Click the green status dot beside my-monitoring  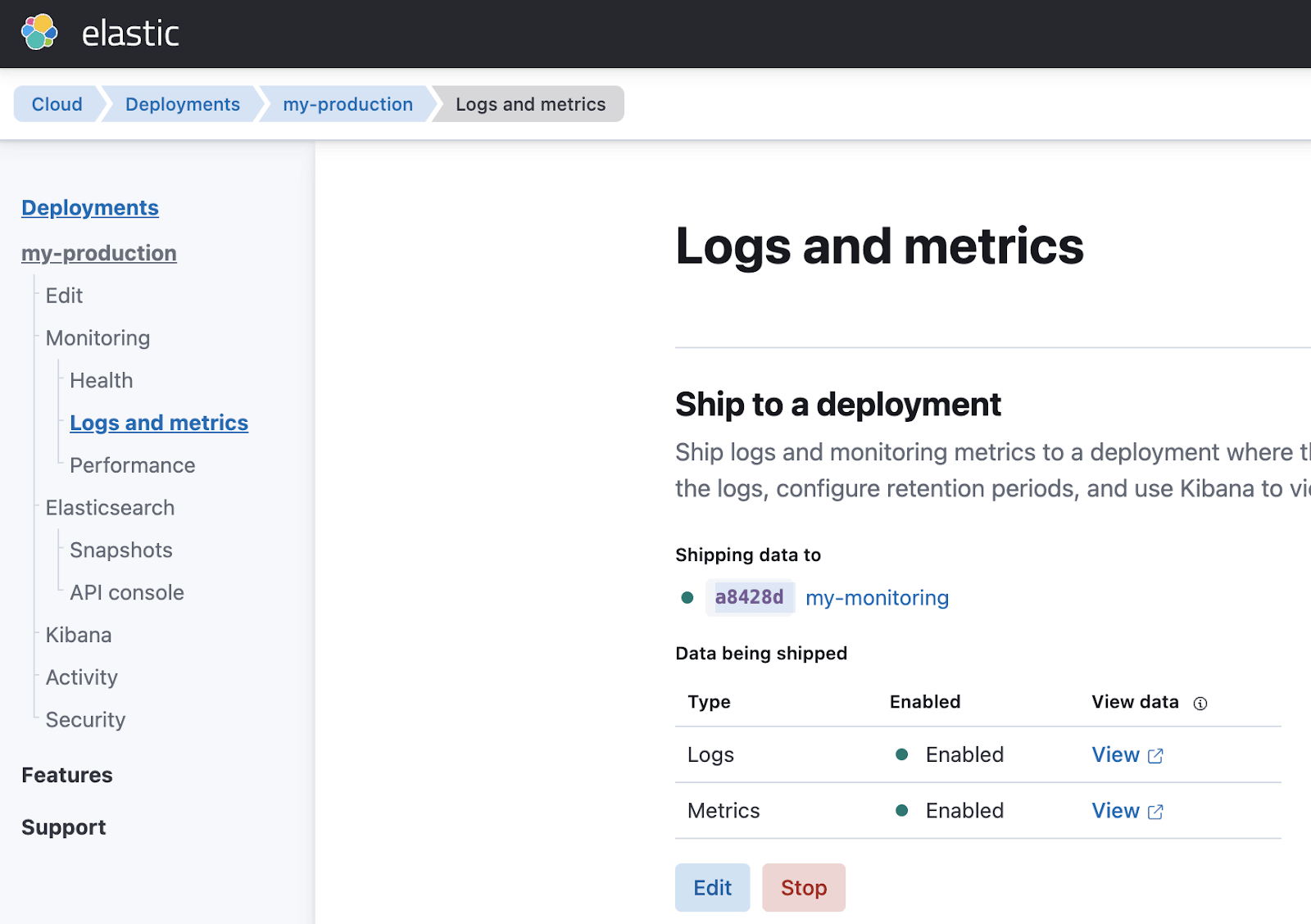coord(687,598)
